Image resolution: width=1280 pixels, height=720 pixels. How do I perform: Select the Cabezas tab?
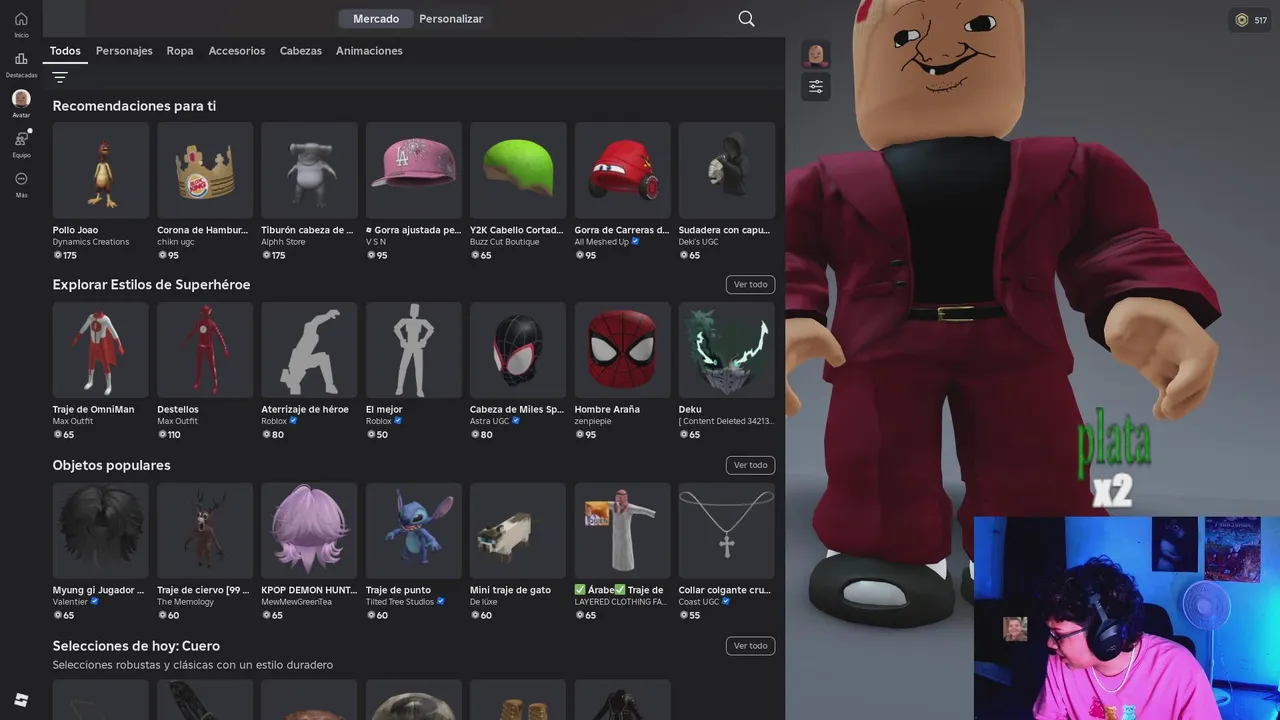click(x=301, y=51)
